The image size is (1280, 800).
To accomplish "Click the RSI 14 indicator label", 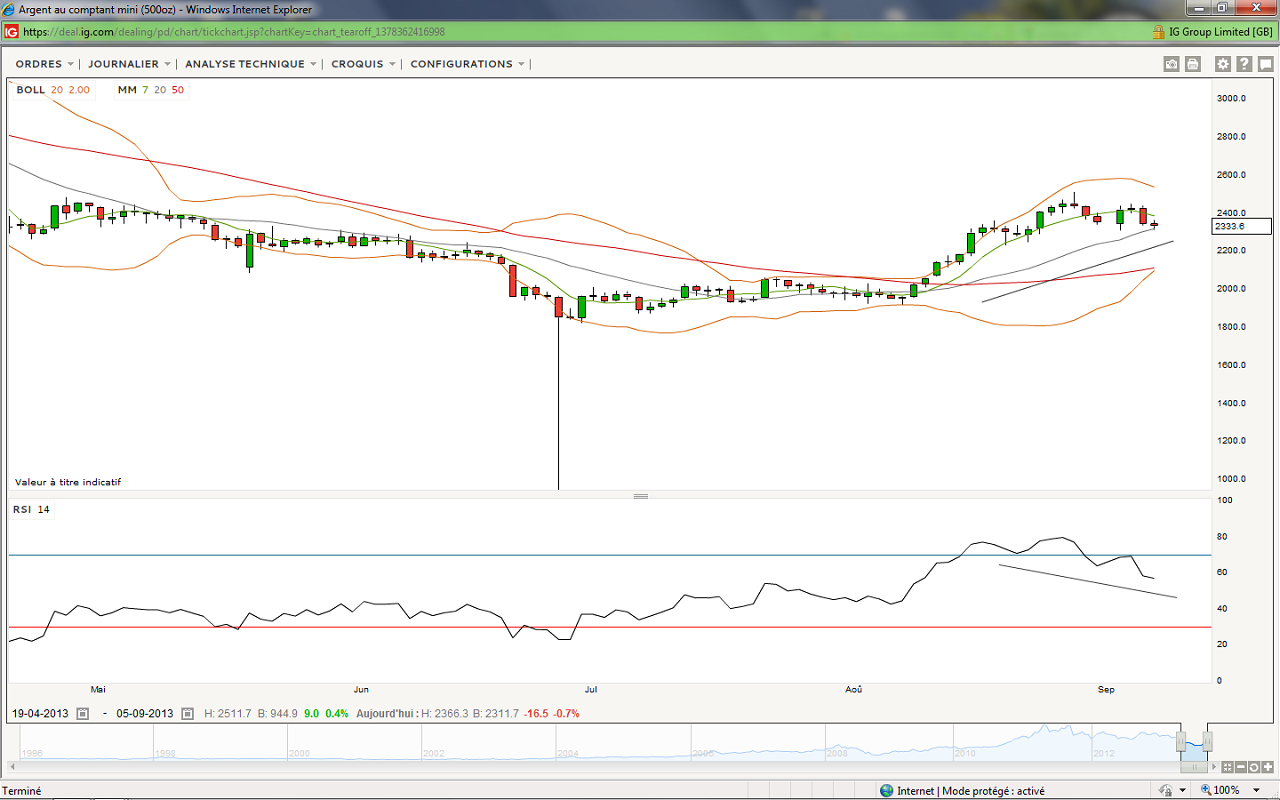I will click(31, 510).
